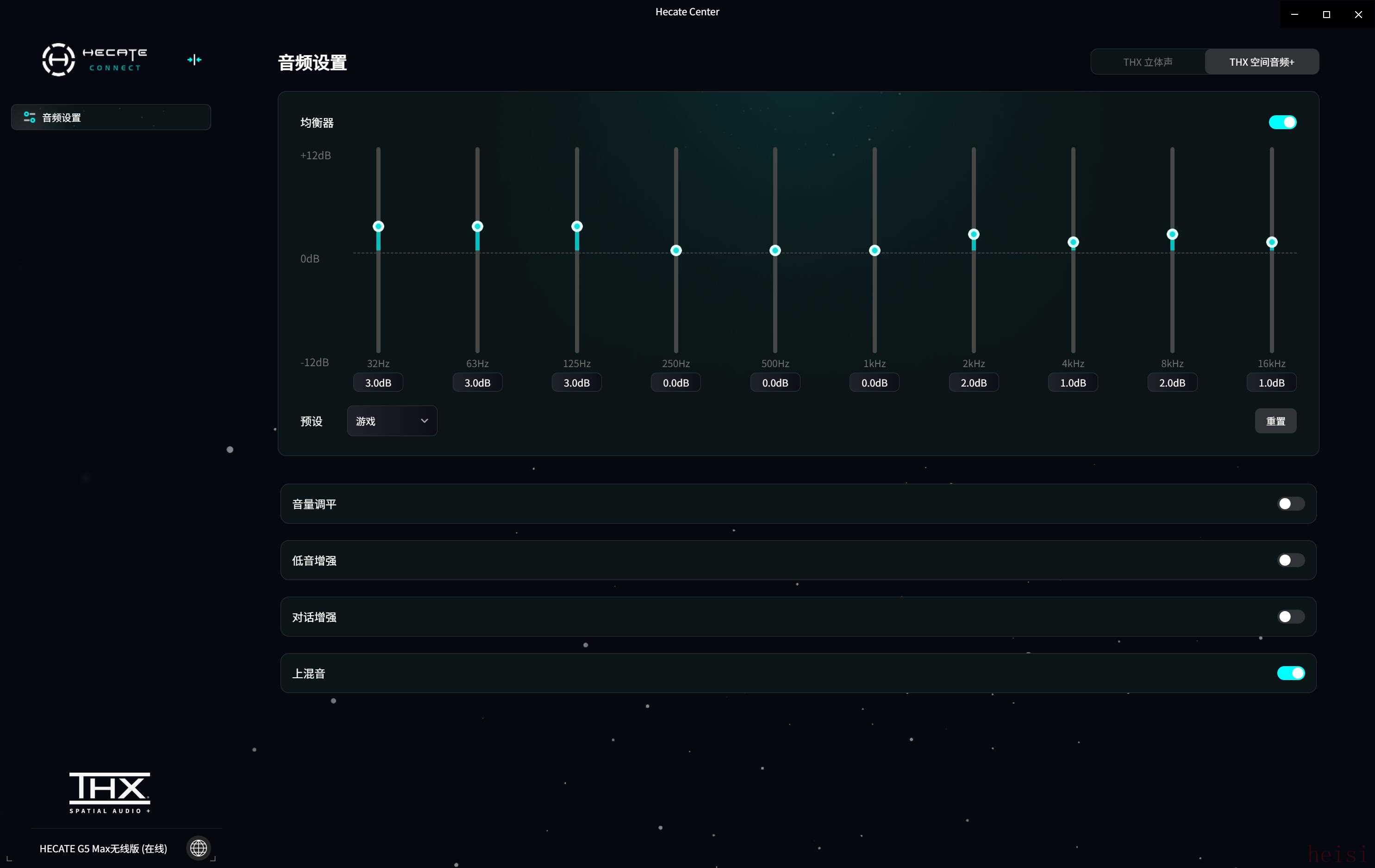Click the 16kHz dB value field
The width and height of the screenshot is (1375, 868).
[x=1271, y=382]
